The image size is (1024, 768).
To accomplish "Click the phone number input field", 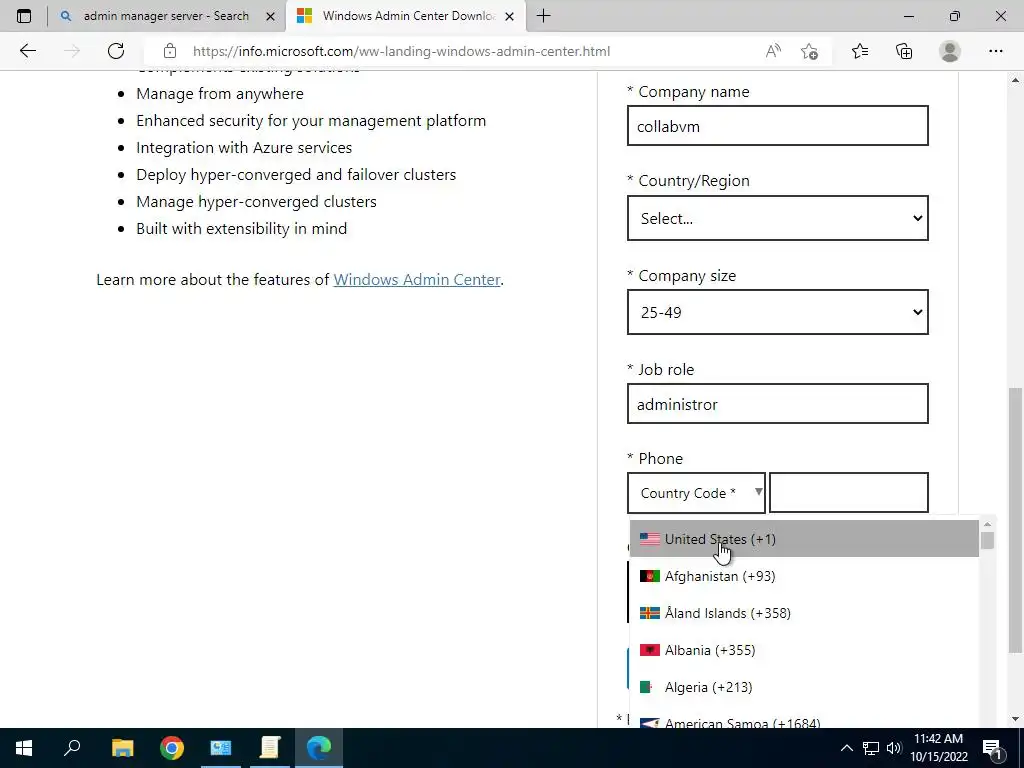I will pos(848,493).
